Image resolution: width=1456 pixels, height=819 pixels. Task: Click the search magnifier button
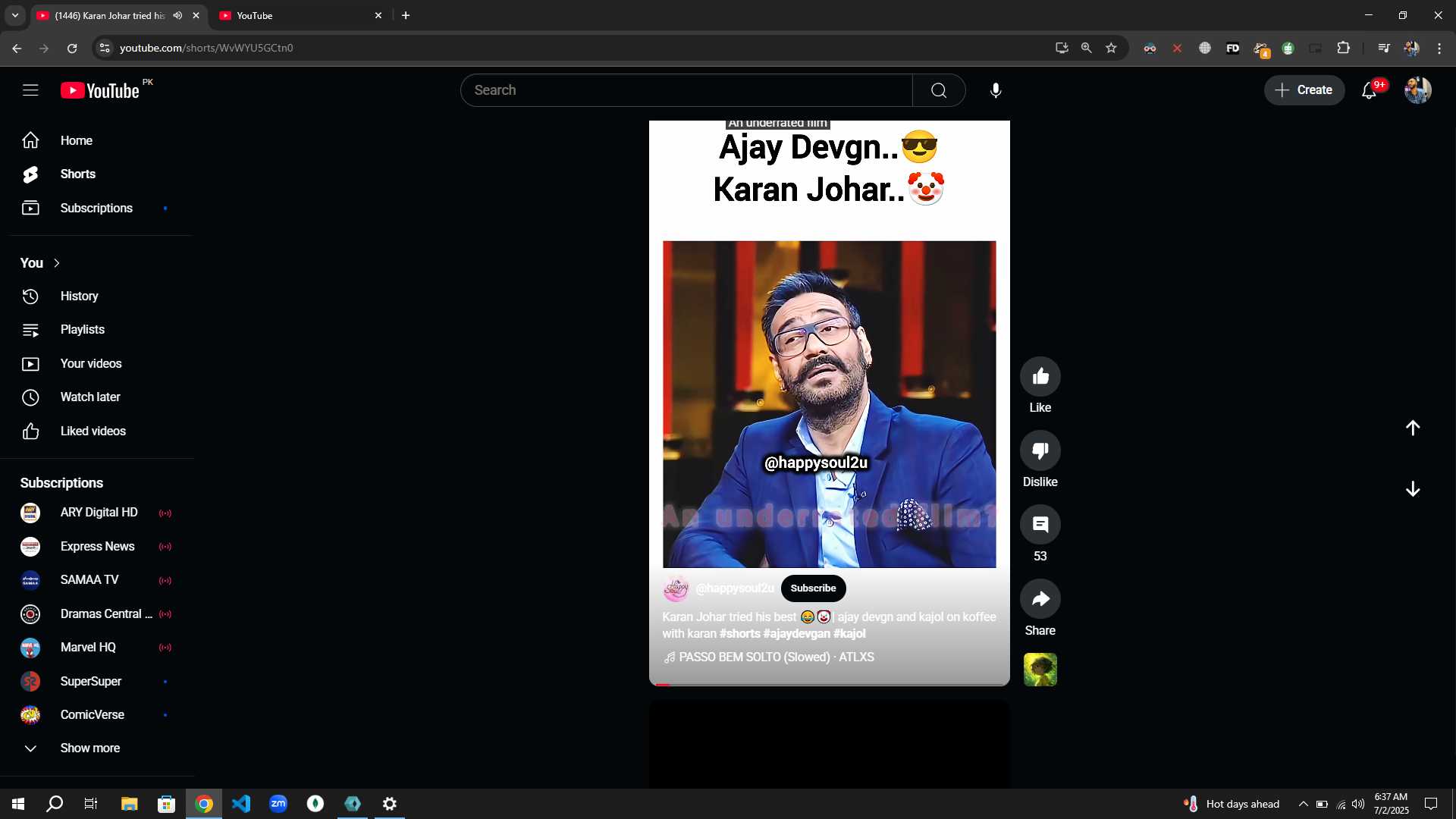click(x=939, y=90)
